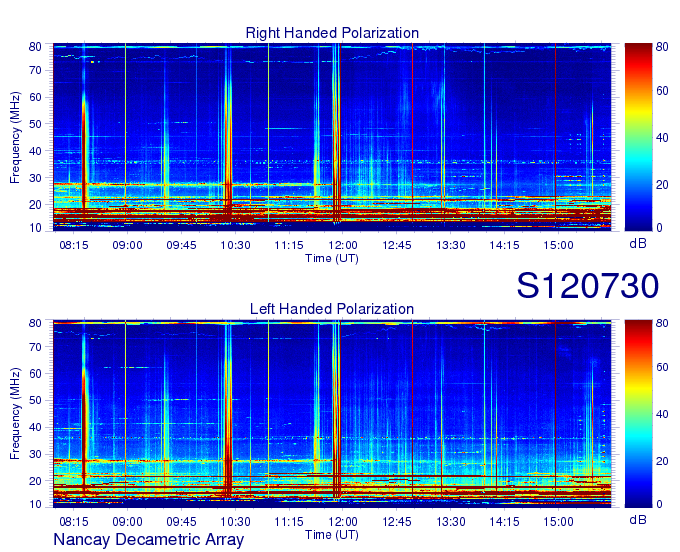Click the dB unit label beside top colorbar
Screen dimensions: 680x552
click(638, 244)
